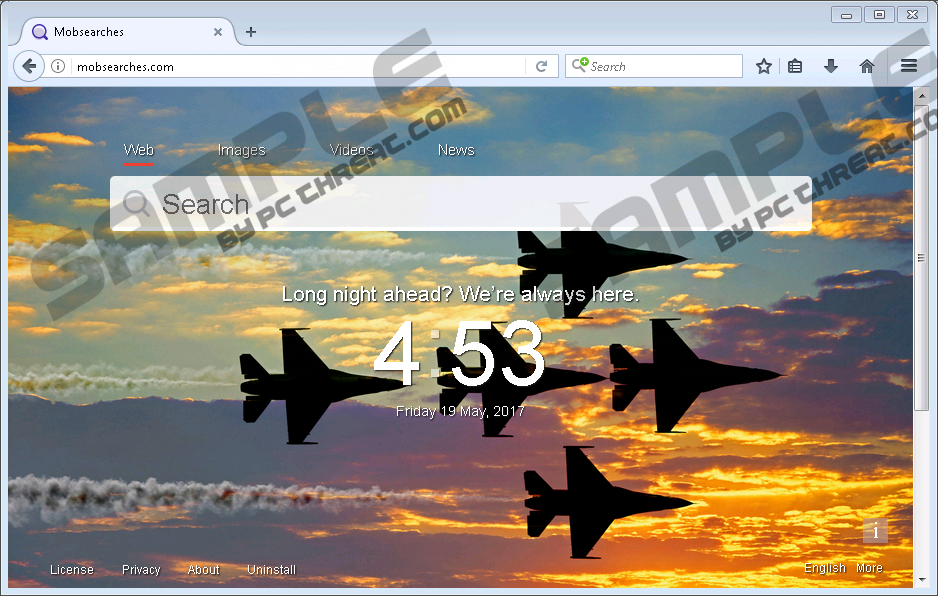Select the Videos search tab

(351, 150)
